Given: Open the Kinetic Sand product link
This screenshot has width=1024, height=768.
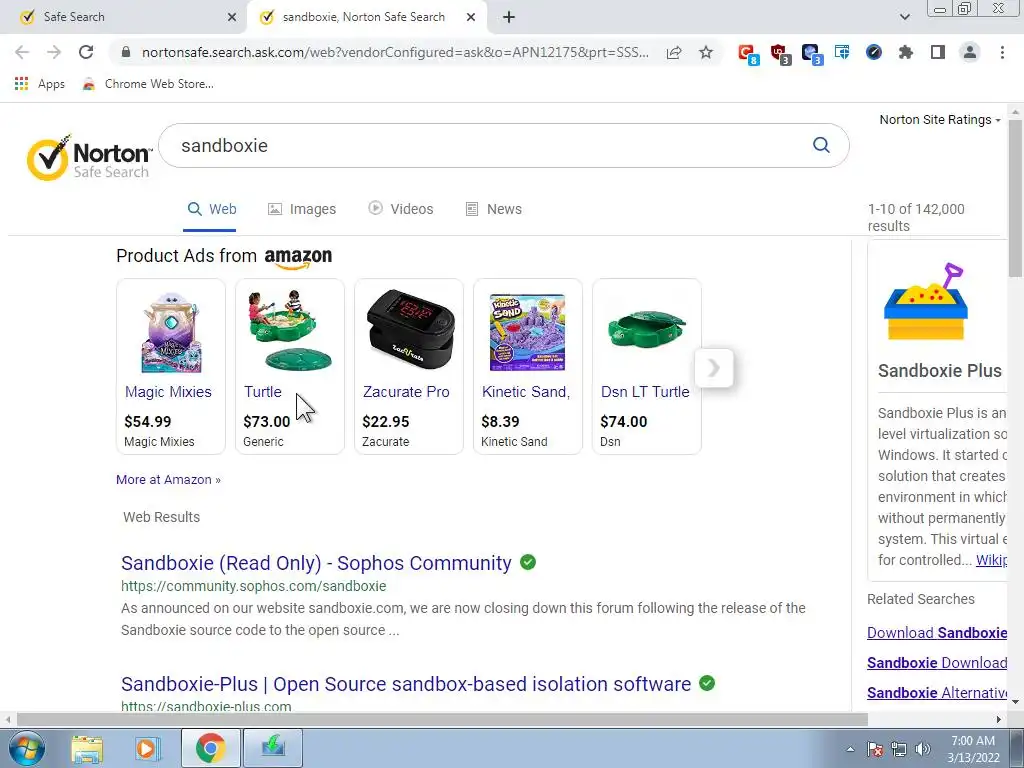Looking at the screenshot, I should [526, 392].
